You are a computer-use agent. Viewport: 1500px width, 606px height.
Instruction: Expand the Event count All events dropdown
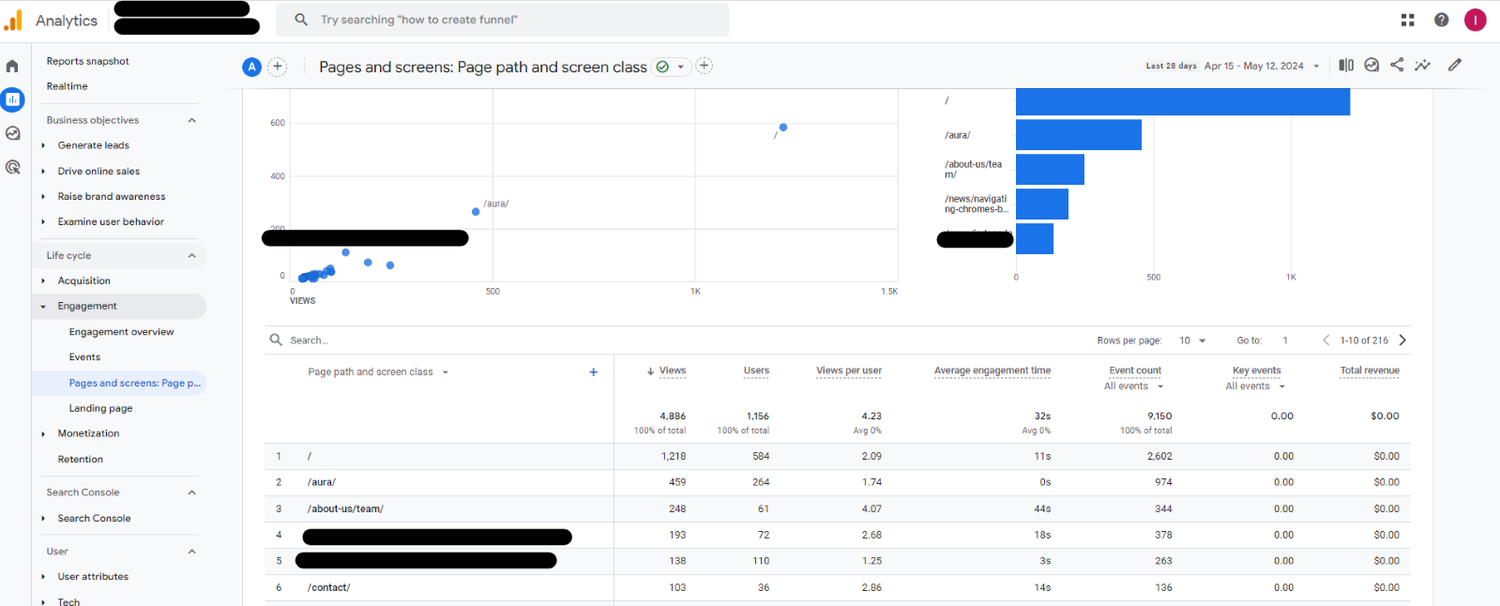click(x=1133, y=386)
